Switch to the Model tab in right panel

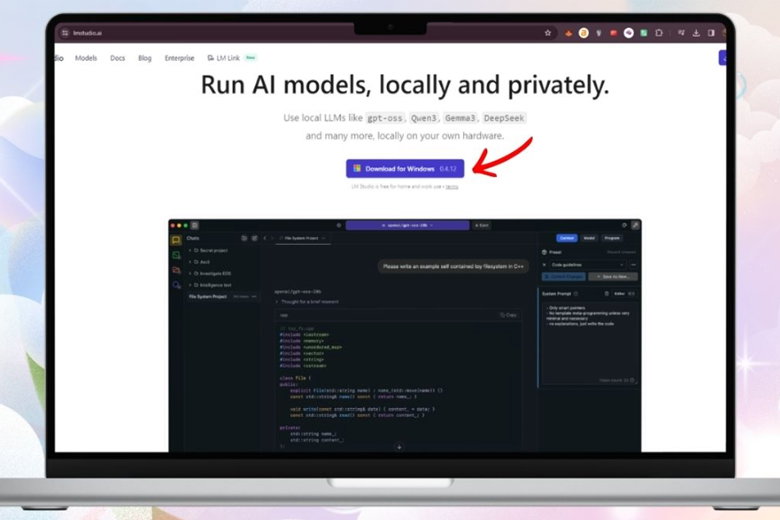[x=589, y=238]
